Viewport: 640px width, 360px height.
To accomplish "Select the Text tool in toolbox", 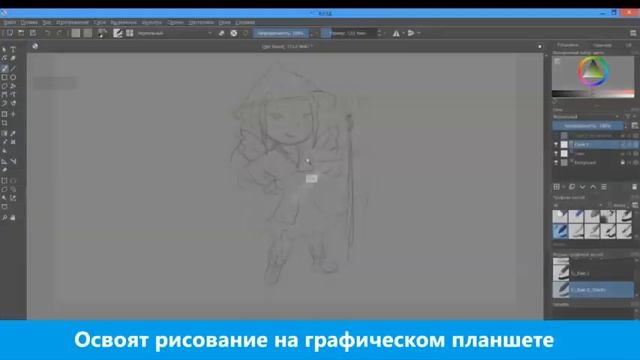I will [13, 50].
